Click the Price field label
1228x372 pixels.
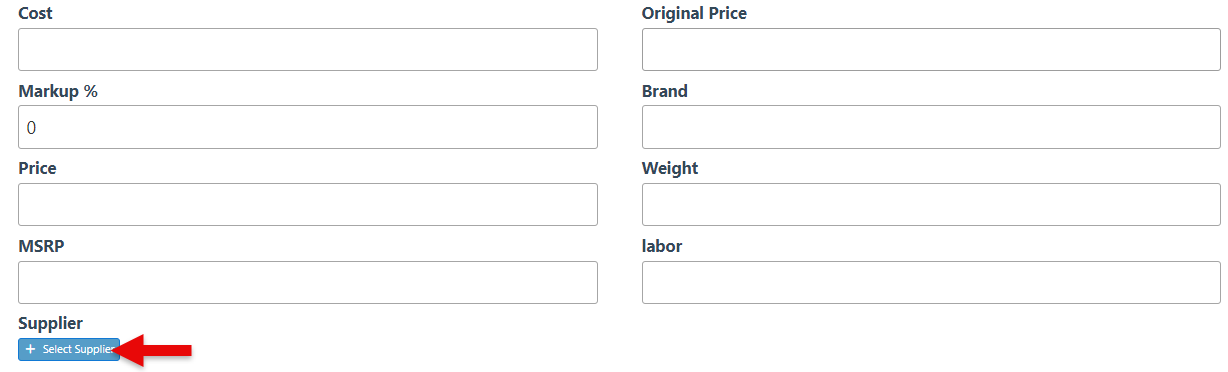coord(37,168)
